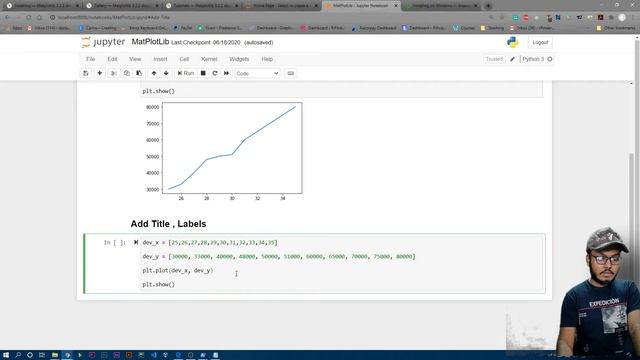The height and width of the screenshot is (360, 640).
Task: Open the Insert menu
Action: click(160, 59)
